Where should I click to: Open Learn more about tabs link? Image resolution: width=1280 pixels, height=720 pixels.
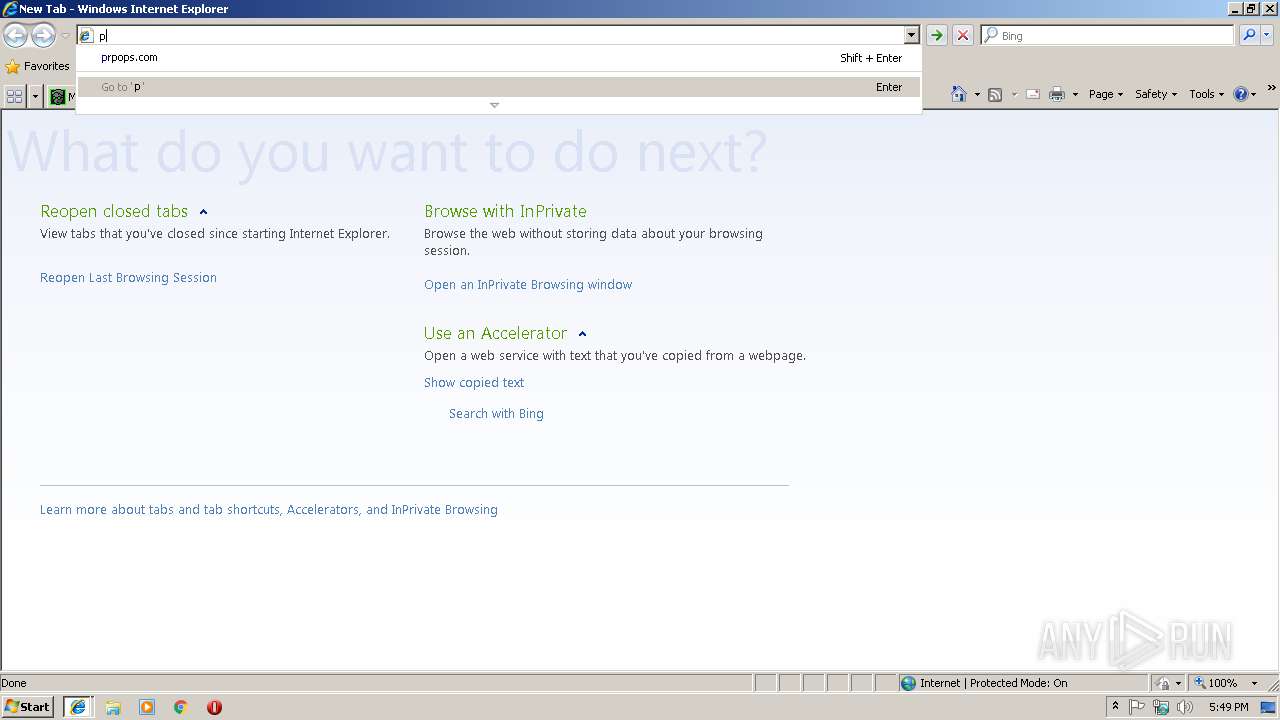click(x=269, y=510)
